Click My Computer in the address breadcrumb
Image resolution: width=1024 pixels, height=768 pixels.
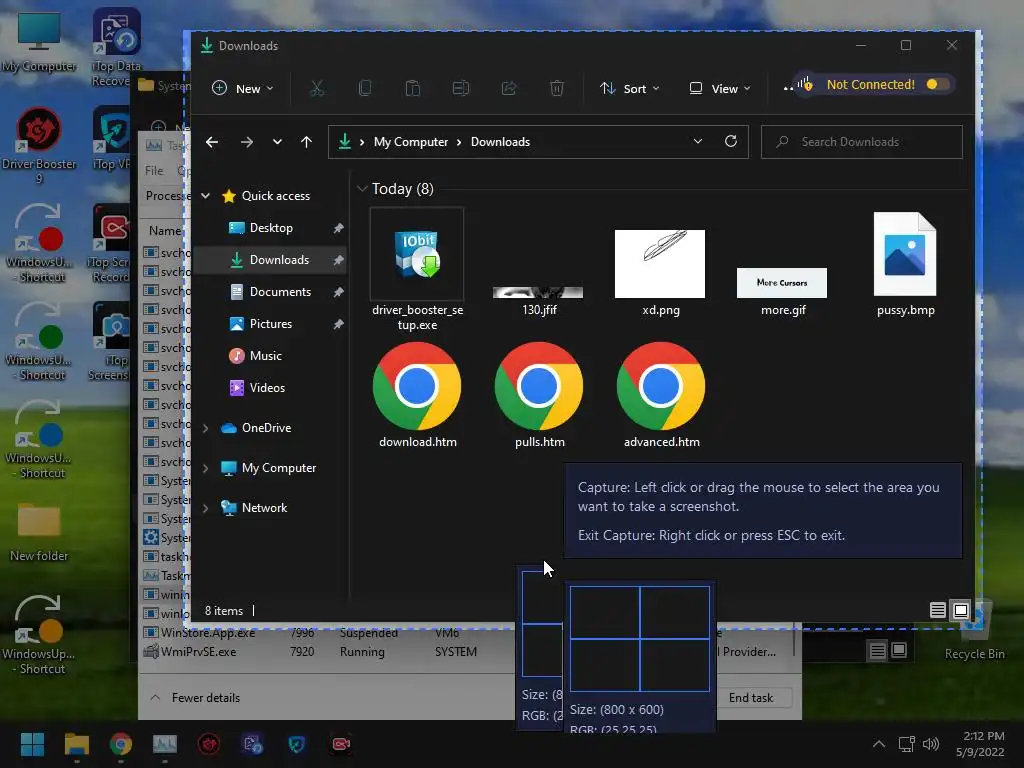(x=411, y=142)
